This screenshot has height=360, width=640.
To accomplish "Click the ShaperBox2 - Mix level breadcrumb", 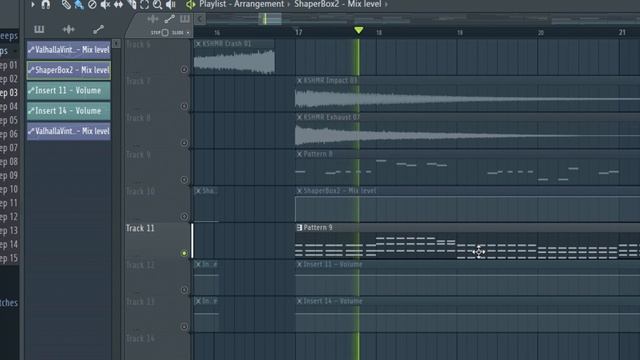I will pyautogui.click(x=338, y=4).
